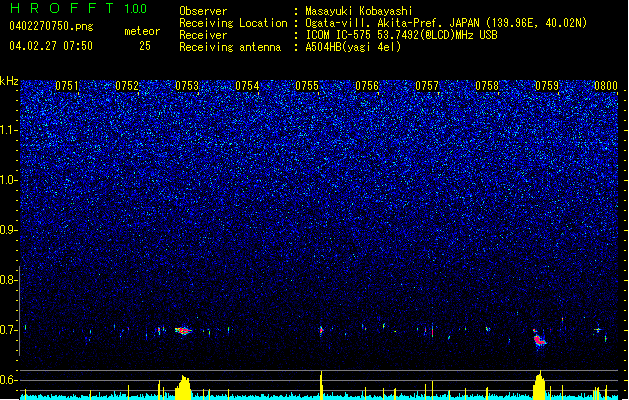Click the kHz axis unit label

click(9, 81)
